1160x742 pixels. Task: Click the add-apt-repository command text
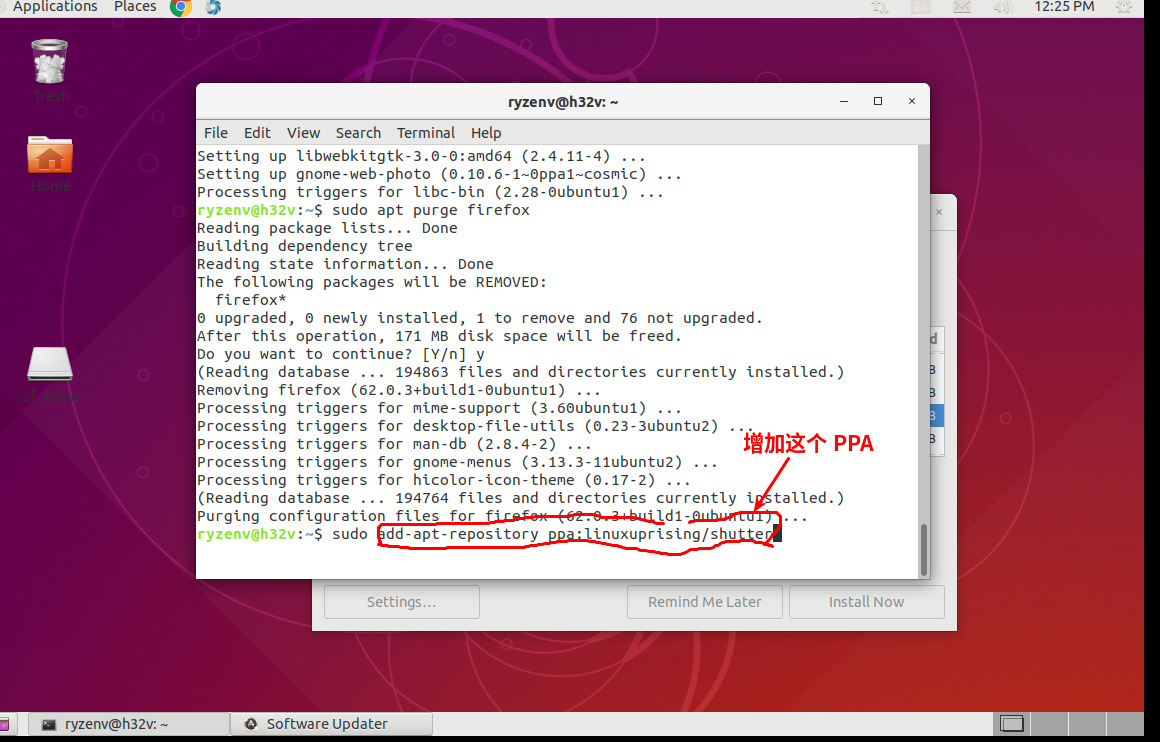pyautogui.click(x=576, y=534)
